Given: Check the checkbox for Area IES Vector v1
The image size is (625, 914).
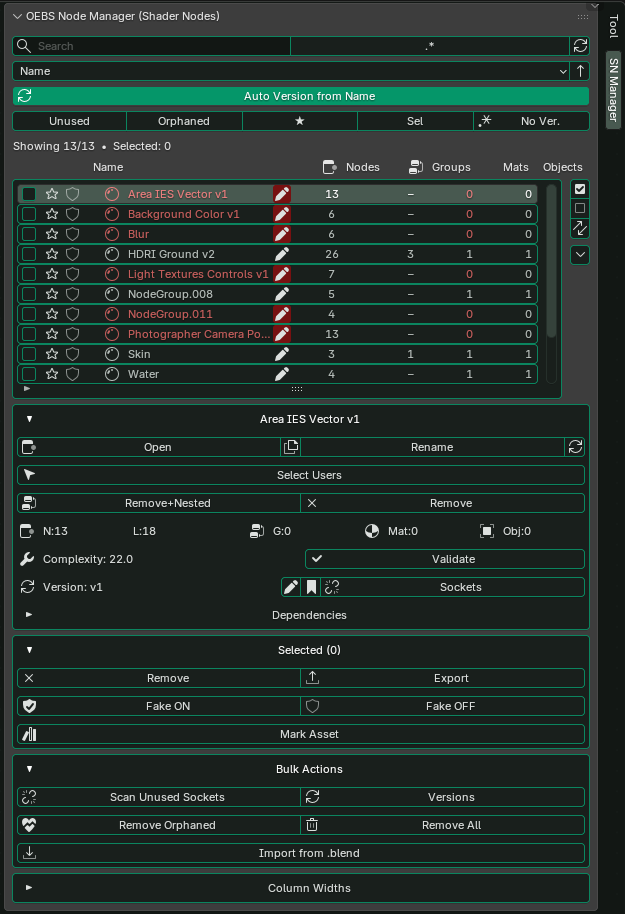Looking at the screenshot, I should (x=29, y=194).
